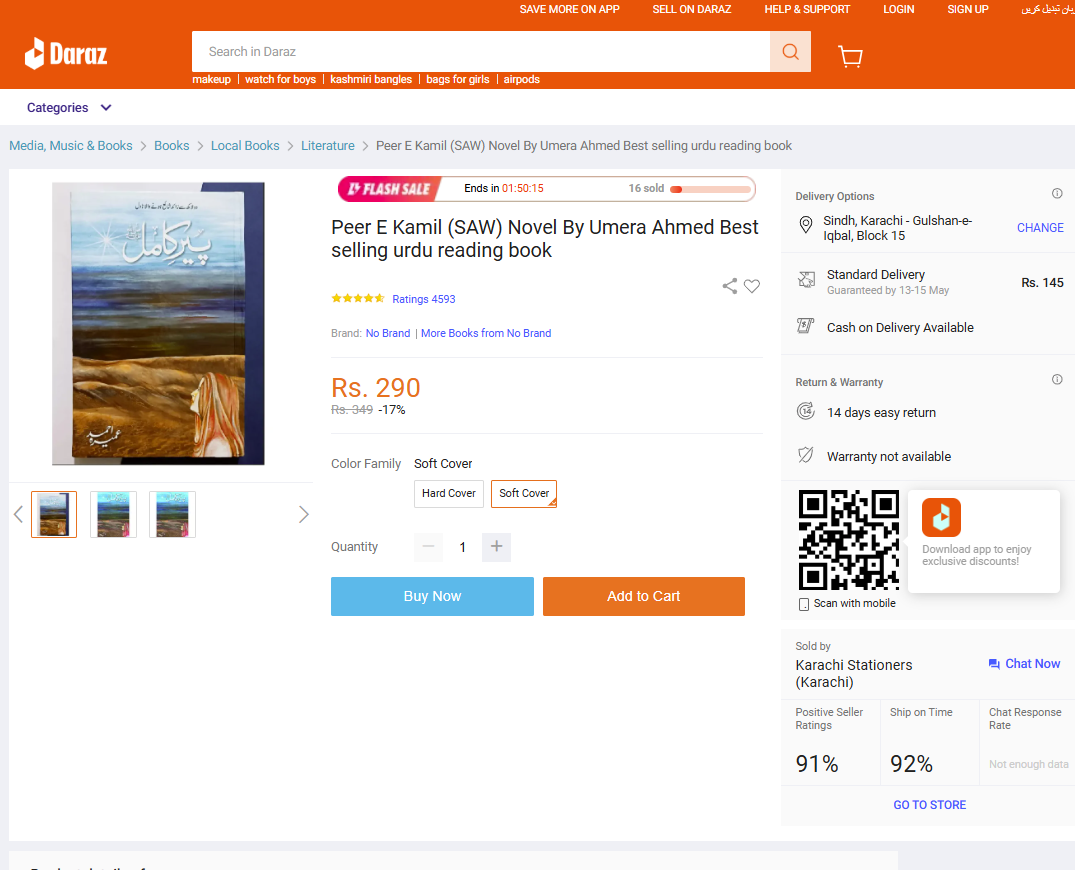This screenshot has height=870, width=1075.
Task: Select the first book thumbnail
Action: pyautogui.click(x=54, y=514)
